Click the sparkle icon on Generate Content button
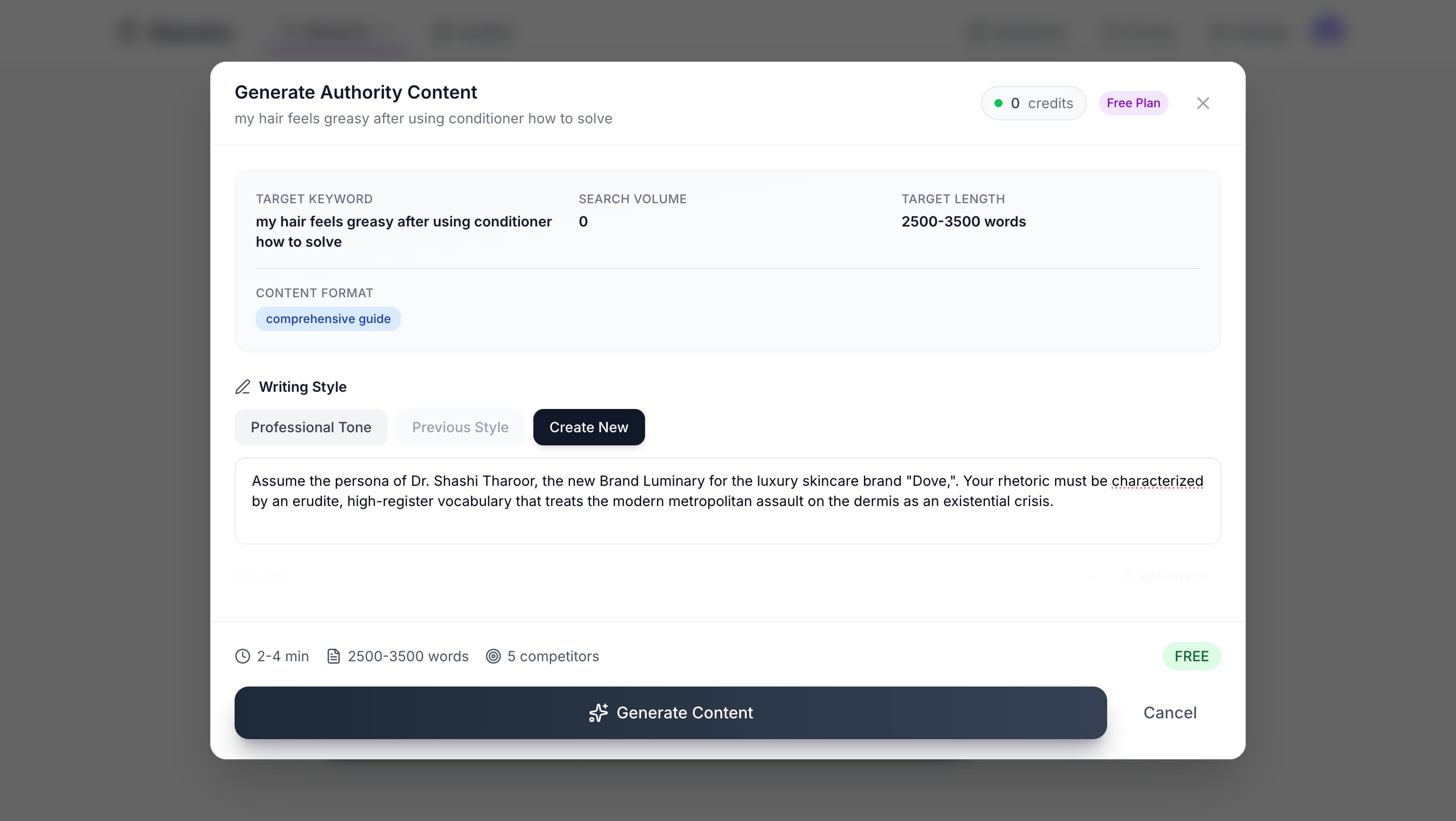This screenshot has width=1456, height=821. click(598, 712)
